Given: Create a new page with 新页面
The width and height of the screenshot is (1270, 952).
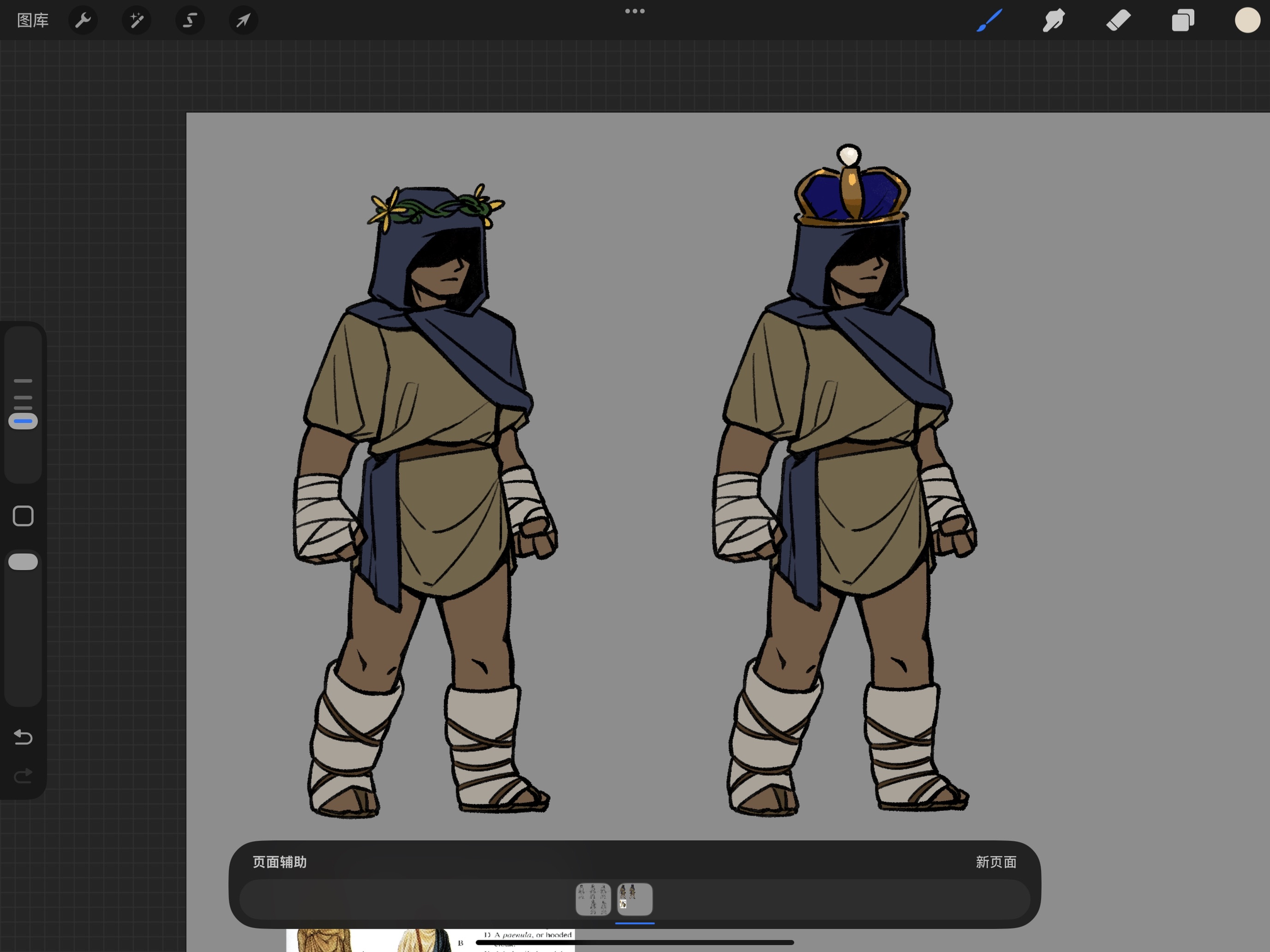Looking at the screenshot, I should coord(996,862).
